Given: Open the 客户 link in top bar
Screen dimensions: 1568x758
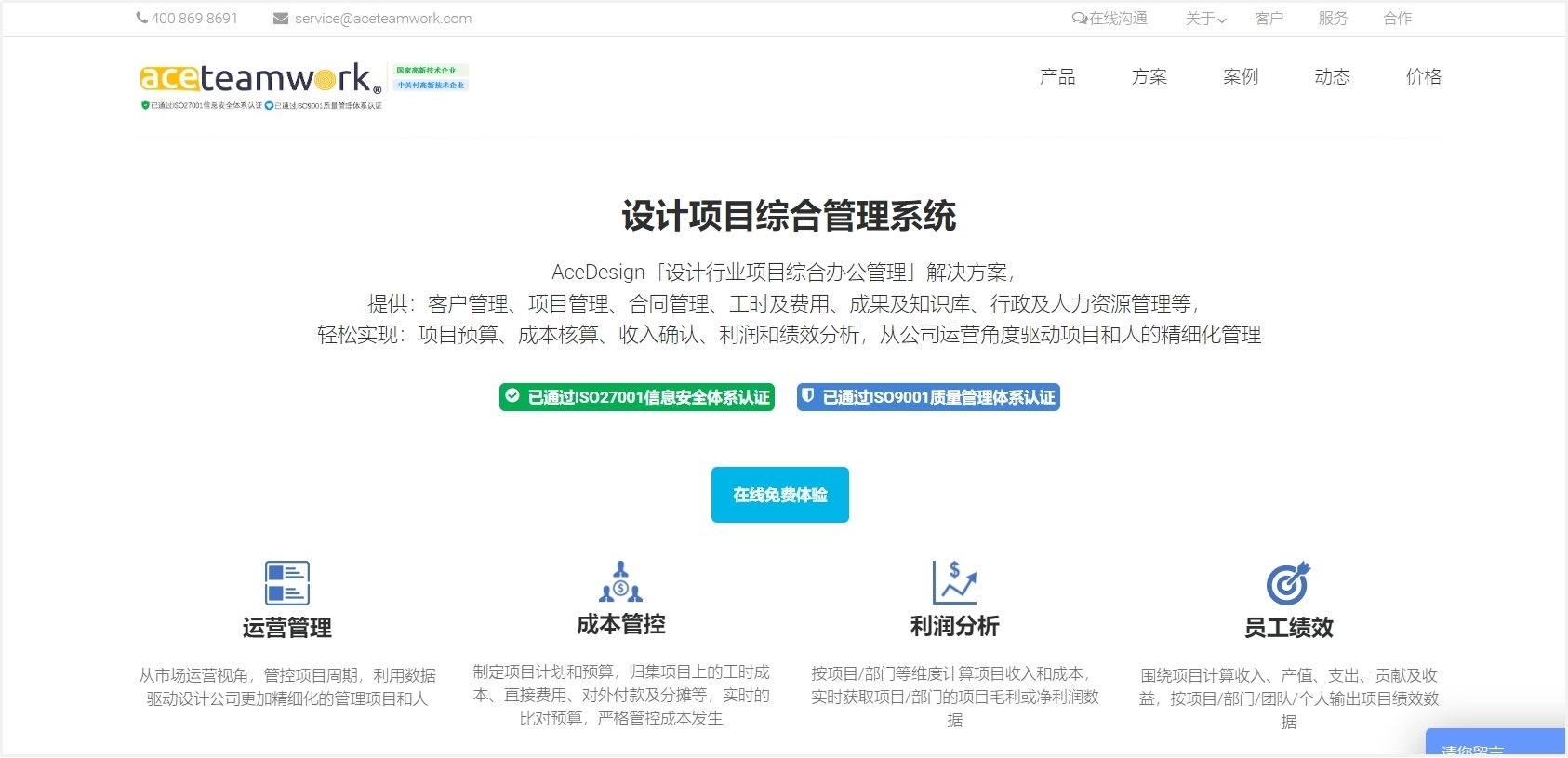Looking at the screenshot, I should (x=1269, y=19).
